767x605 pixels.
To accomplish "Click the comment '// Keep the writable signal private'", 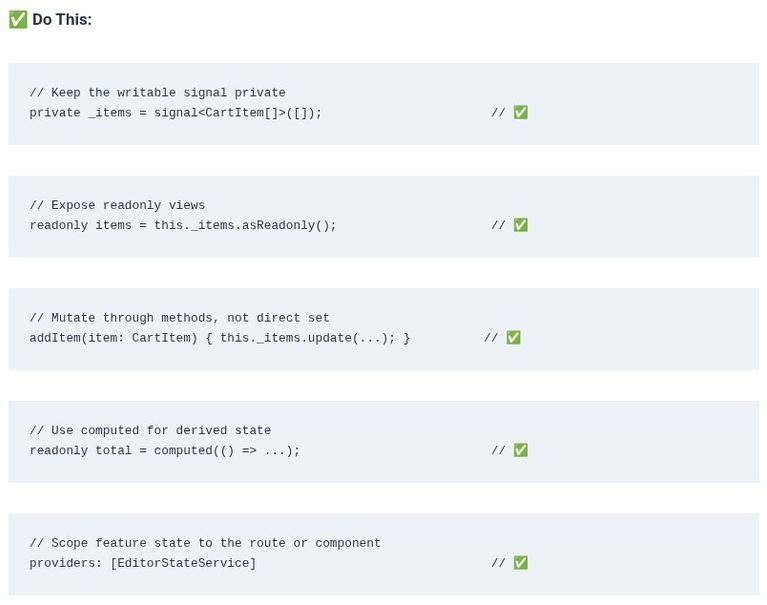I will point(158,92).
